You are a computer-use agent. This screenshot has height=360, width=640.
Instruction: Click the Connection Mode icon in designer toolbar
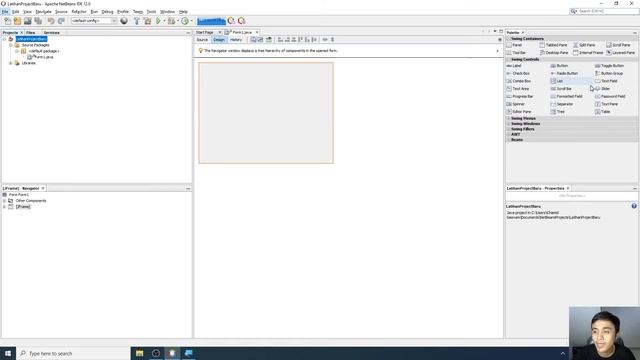click(260, 40)
